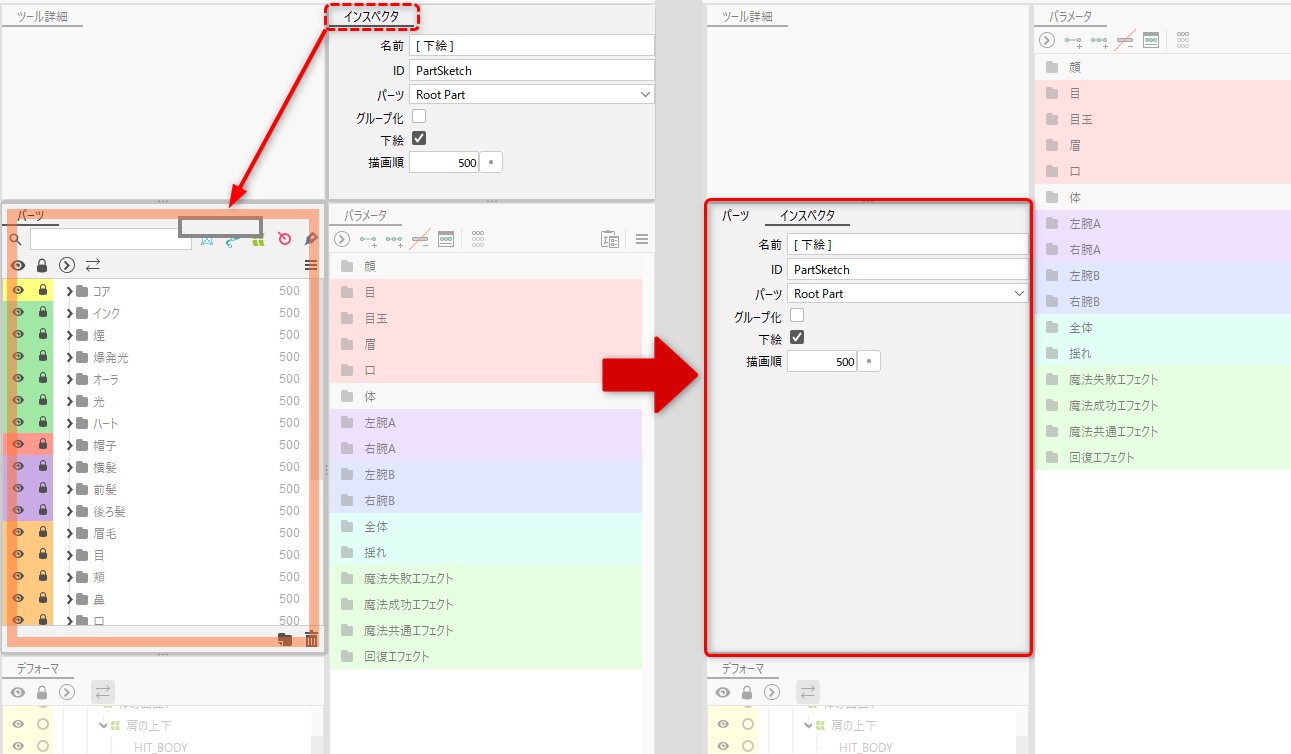Click the clipboard checklist icon in left Parameter panel
1291x754 pixels.
pyautogui.click(x=609, y=239)
